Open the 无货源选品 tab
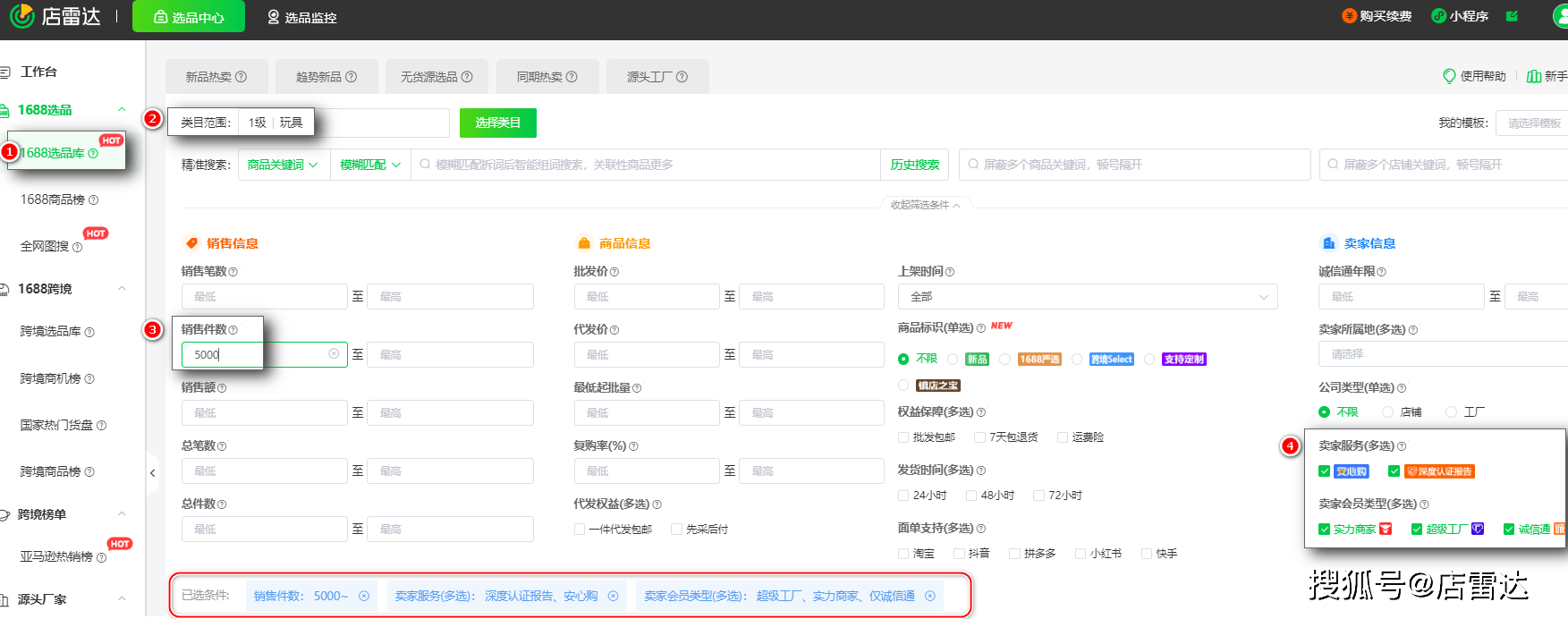The width and height of the screenshot is (1568, 619). pos(436,77)
